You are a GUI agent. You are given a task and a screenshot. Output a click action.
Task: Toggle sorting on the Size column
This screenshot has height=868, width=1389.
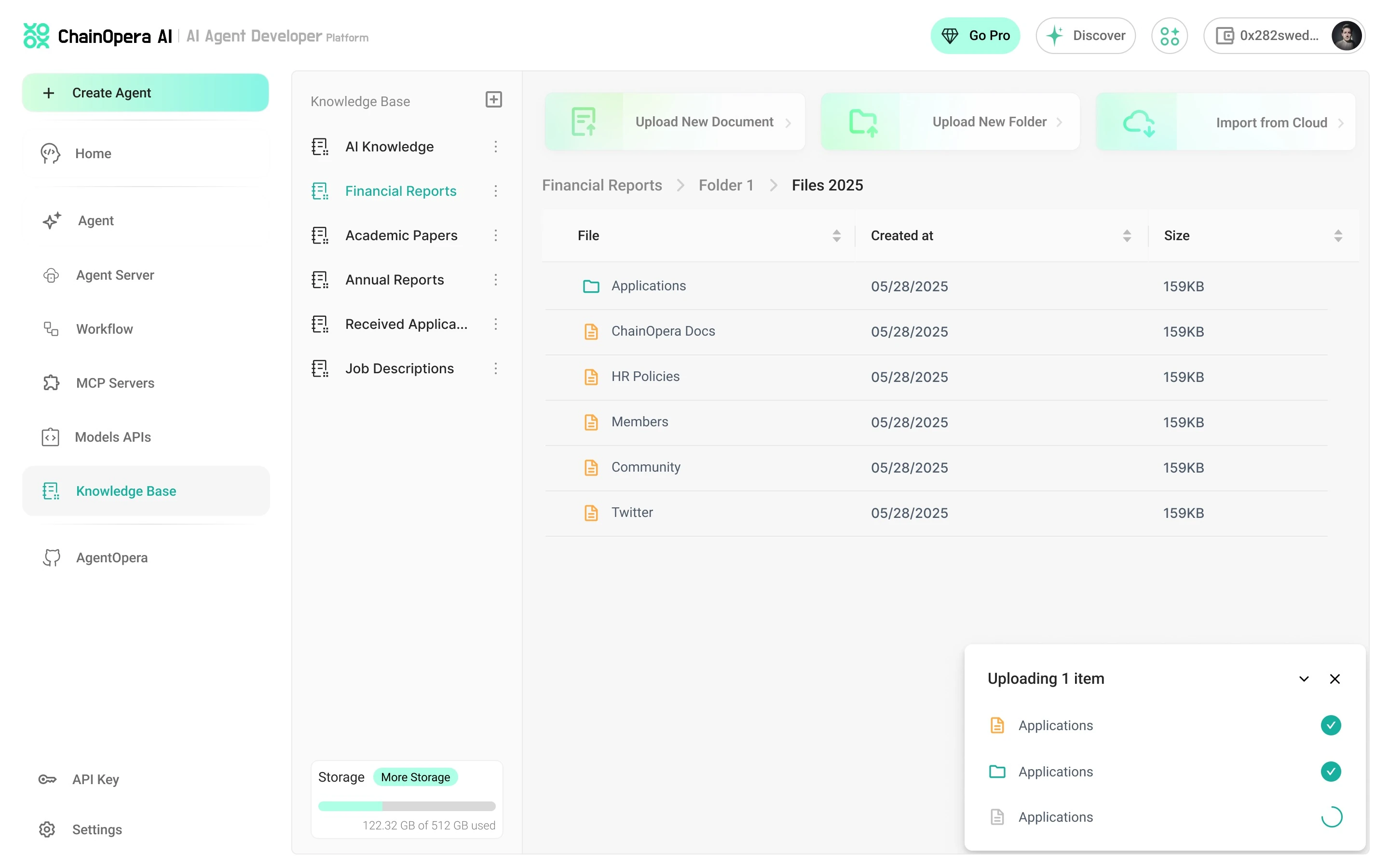point(1337,236)
